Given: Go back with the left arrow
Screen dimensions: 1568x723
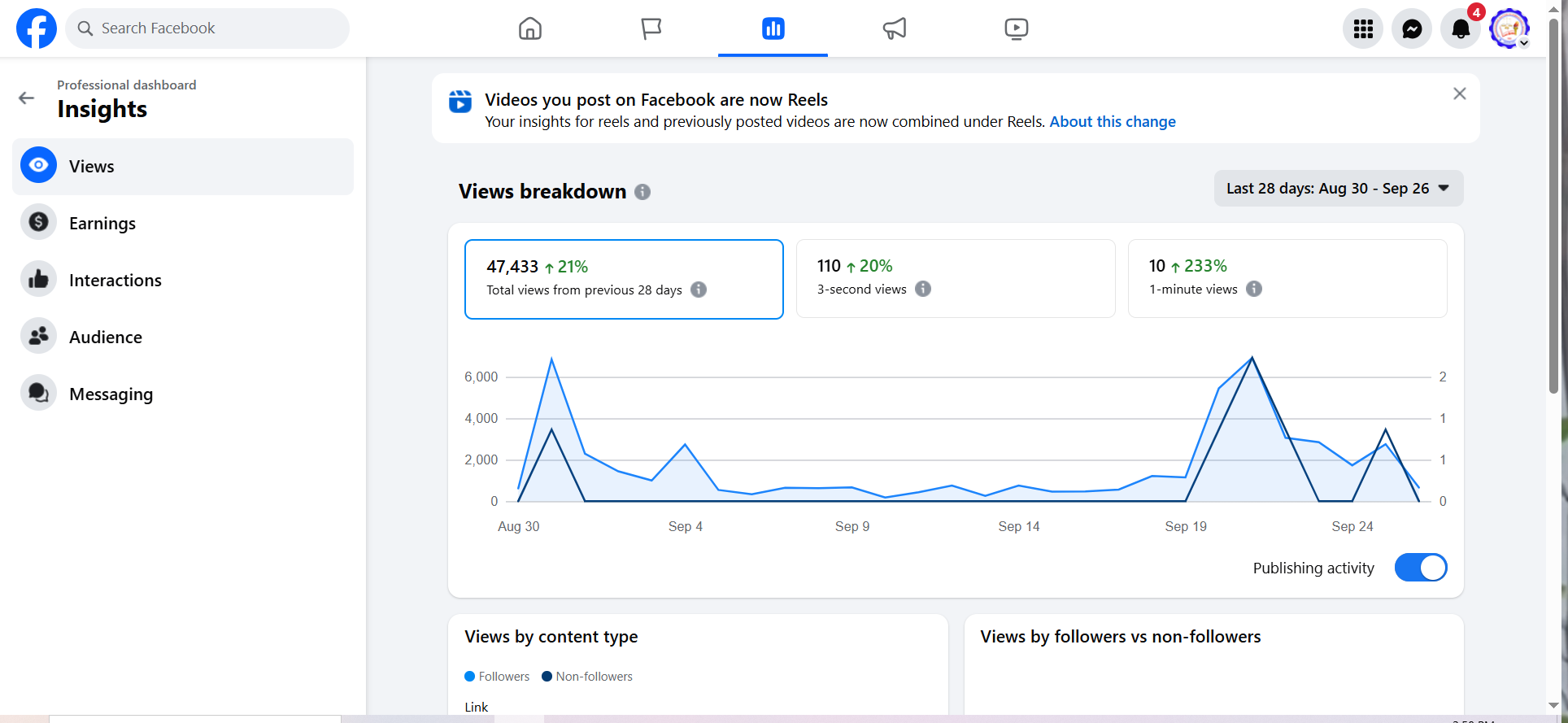Looking at the screenshot, I should tap(27, 98).
